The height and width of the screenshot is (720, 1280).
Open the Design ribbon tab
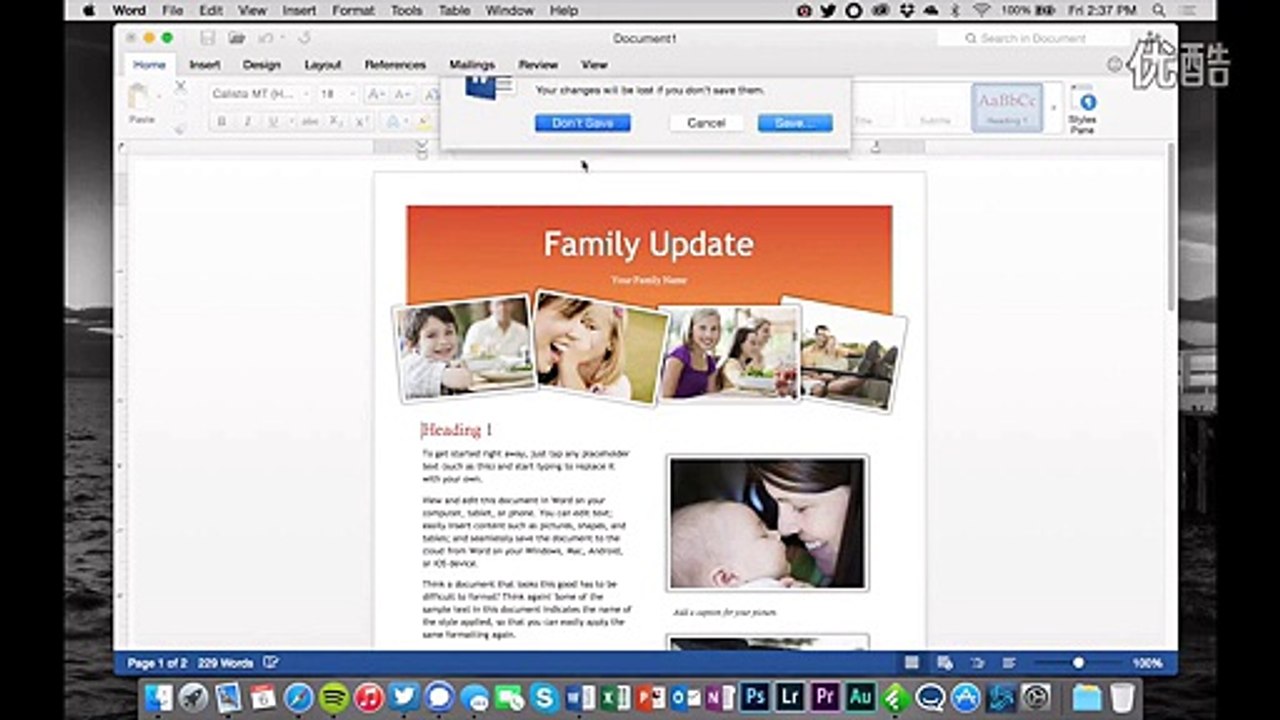(x=262, y=65)
